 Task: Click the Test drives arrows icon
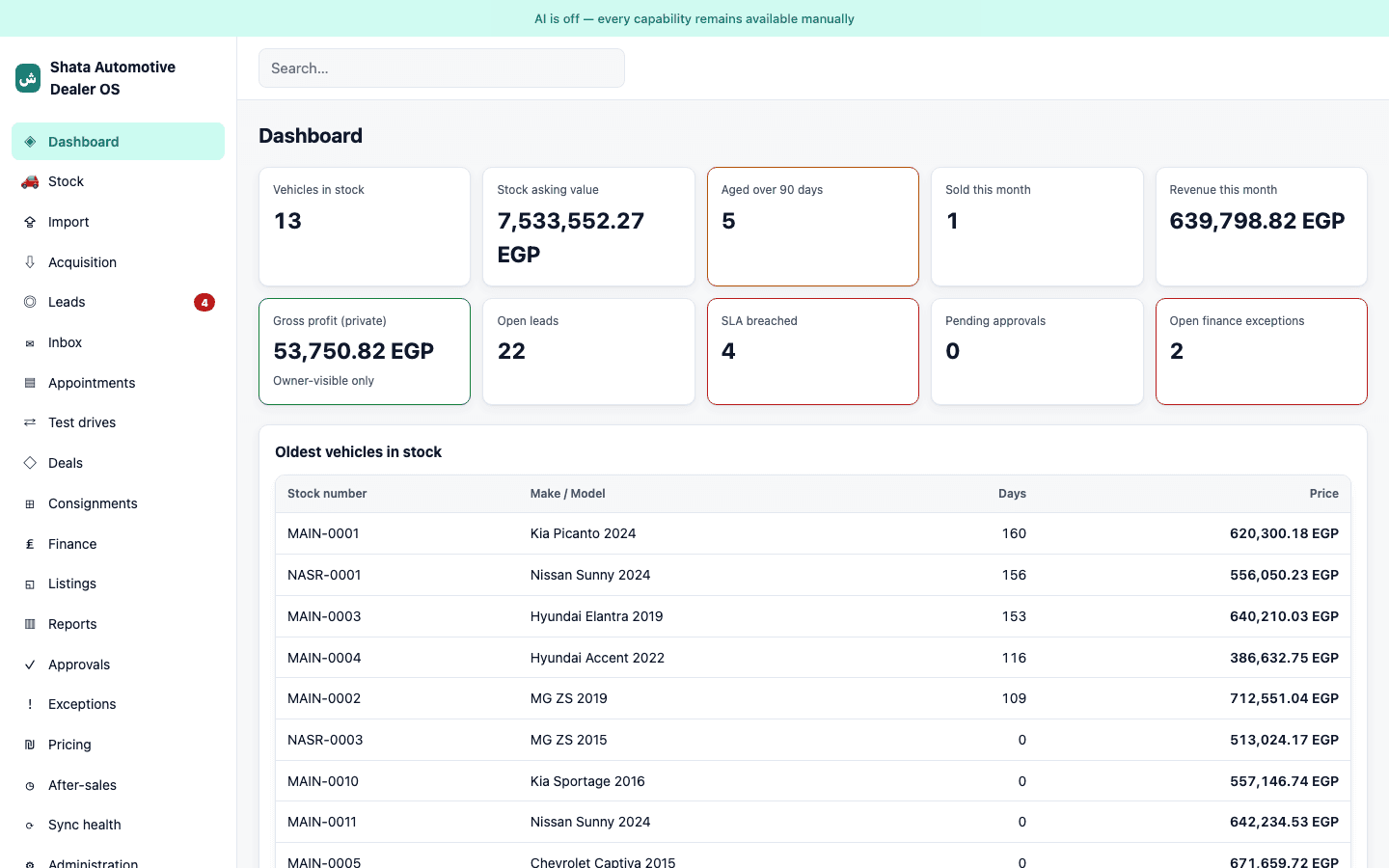[30, 422]
